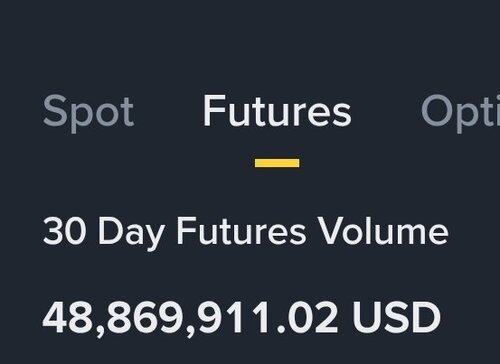Image resolution: width=500 pixels, height=364 pixels.
Task: Select the Futures tab
Action: click(x=277, y=111)
